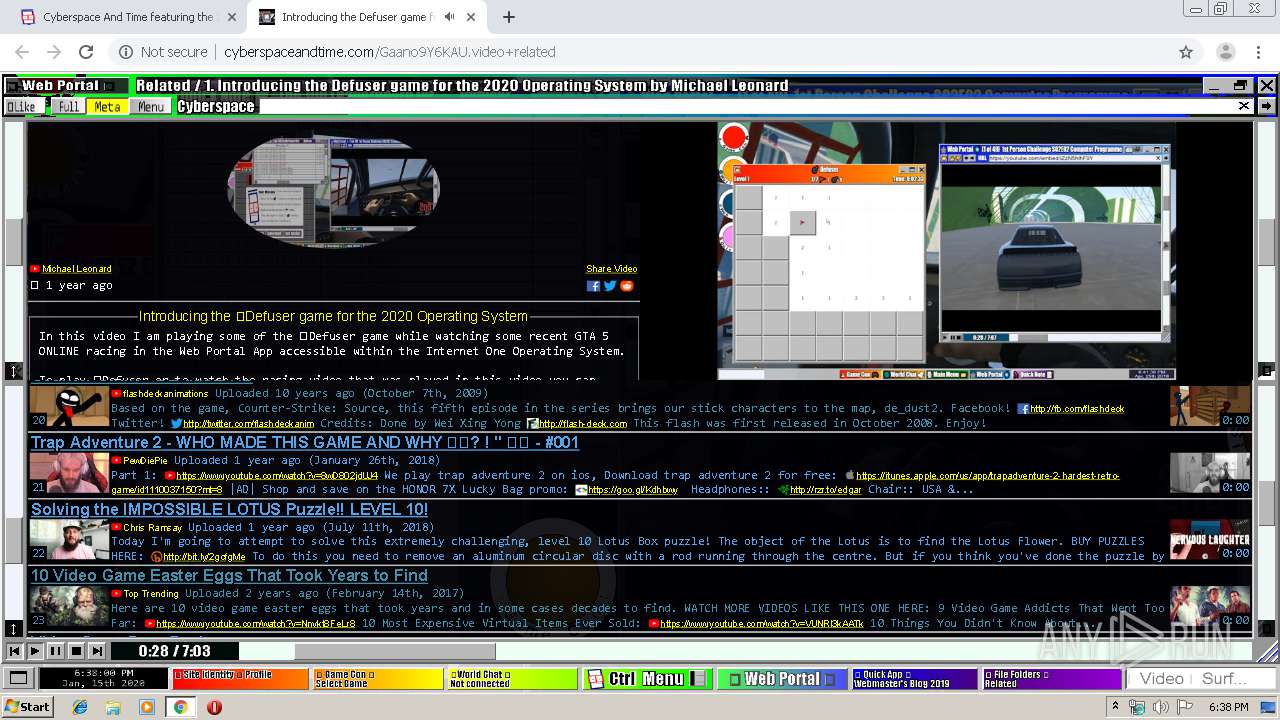This screenshot has width=1280, height=720.
Task: Open the bit.ly puzzle purchase link
Action: (204, 557)
